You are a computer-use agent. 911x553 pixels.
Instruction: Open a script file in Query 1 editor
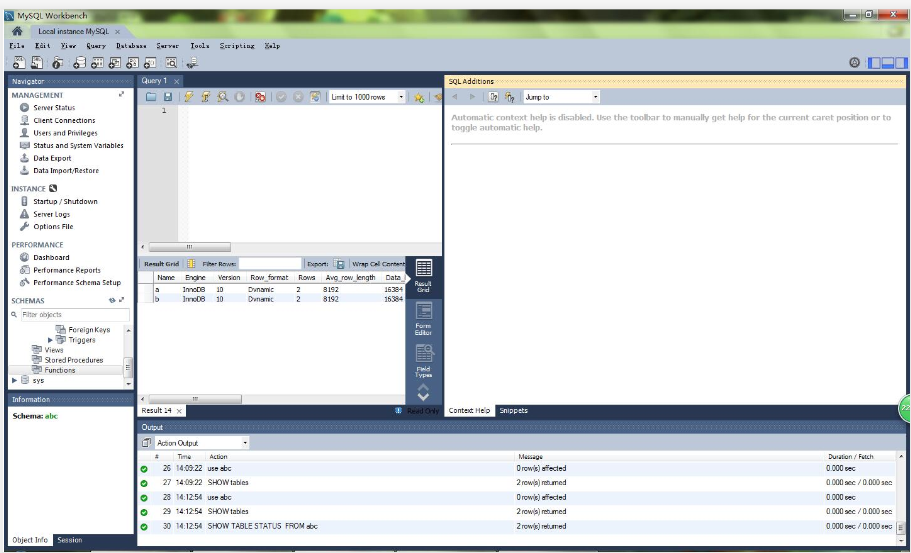point(151,97)
